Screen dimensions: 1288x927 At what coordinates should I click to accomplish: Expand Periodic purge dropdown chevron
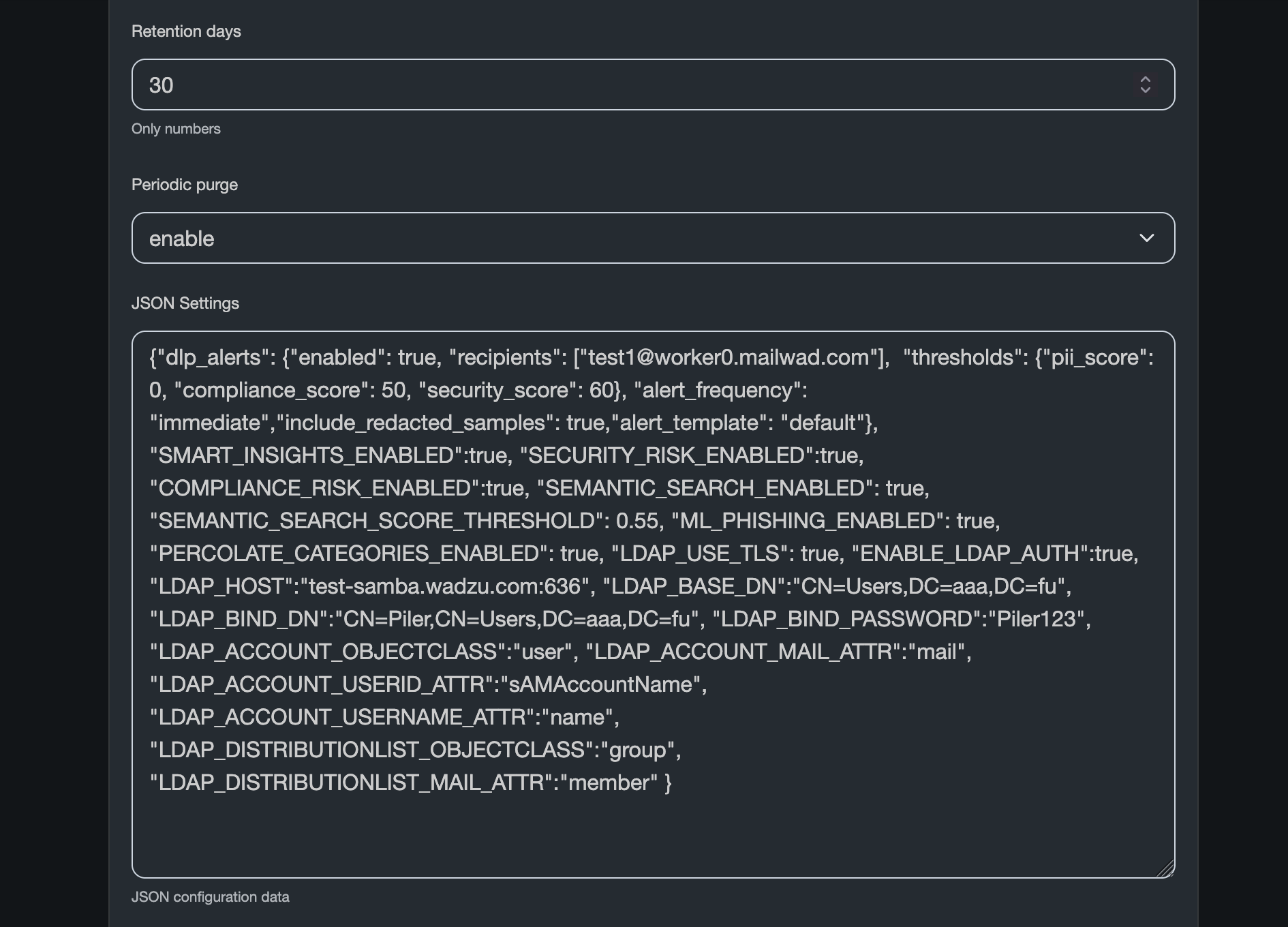[x=1146, y=238]
